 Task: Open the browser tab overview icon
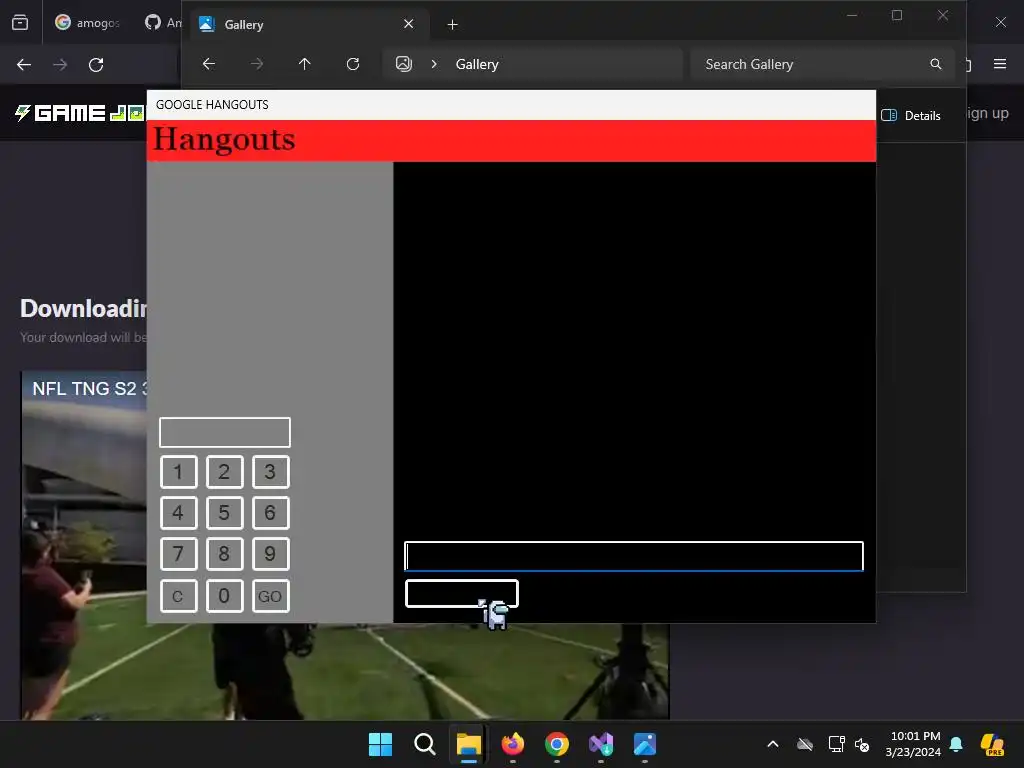tap(20, 23)
